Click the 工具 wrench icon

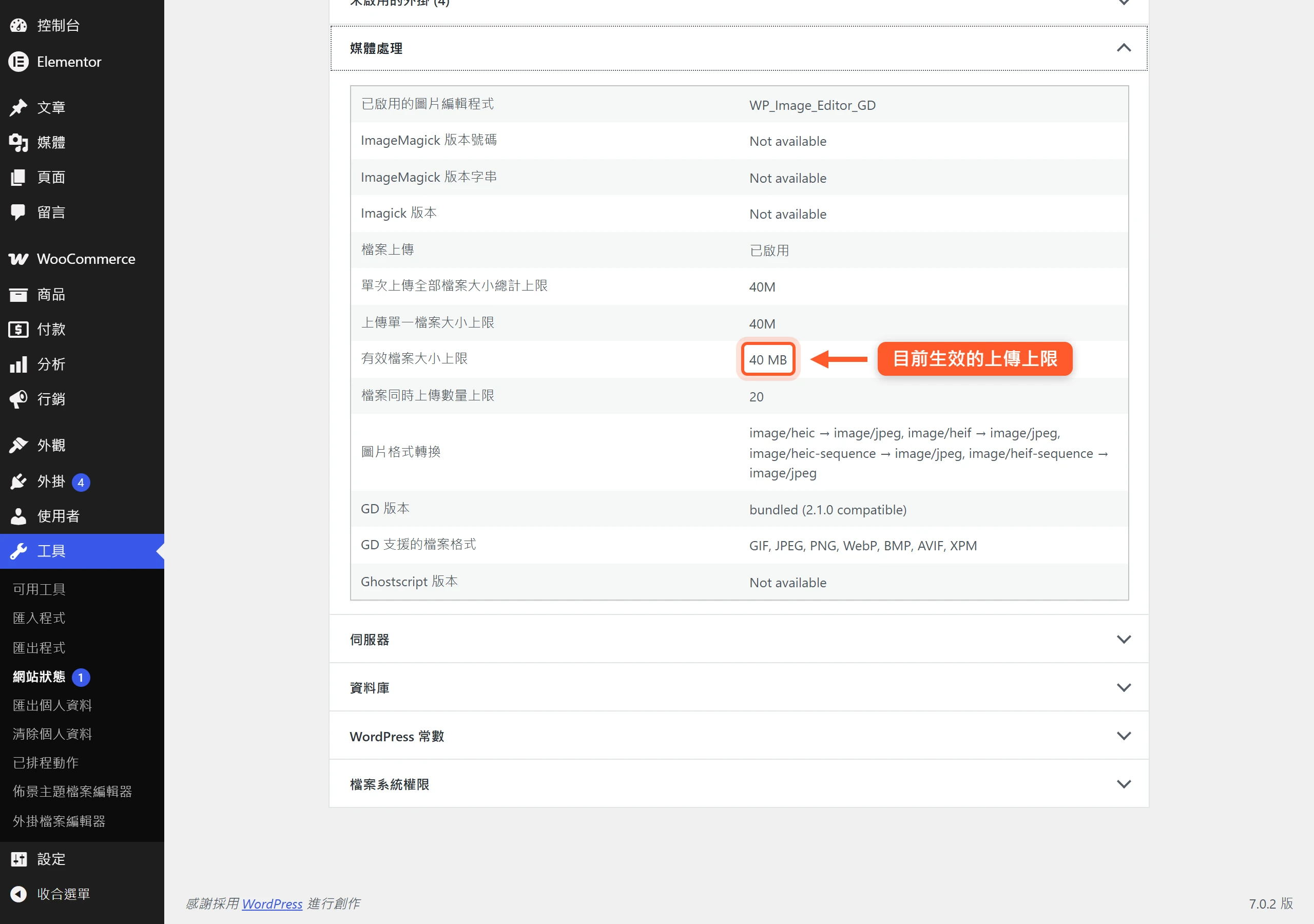pyautogui.click(x=18, y=551)
